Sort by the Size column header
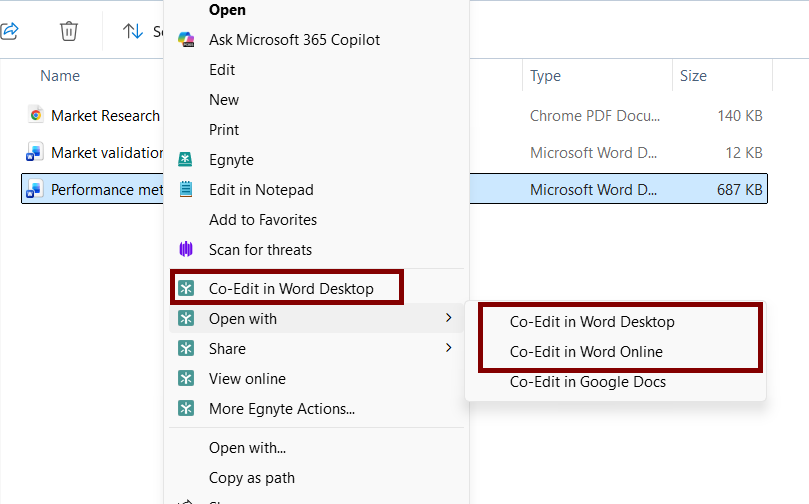This screenshot has height=504, width=809. pyautogui.click(x=693, y=76)
